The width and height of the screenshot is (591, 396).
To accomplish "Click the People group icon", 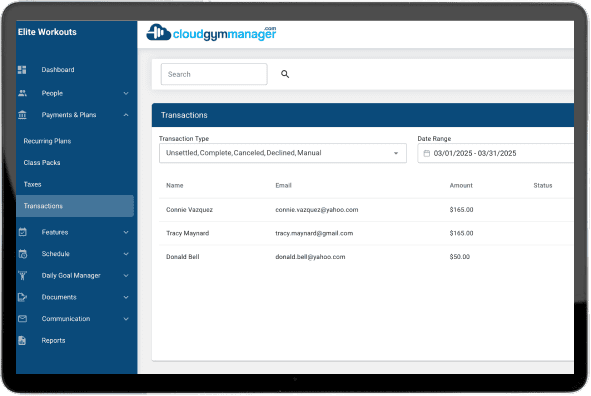I will (22, 93).
